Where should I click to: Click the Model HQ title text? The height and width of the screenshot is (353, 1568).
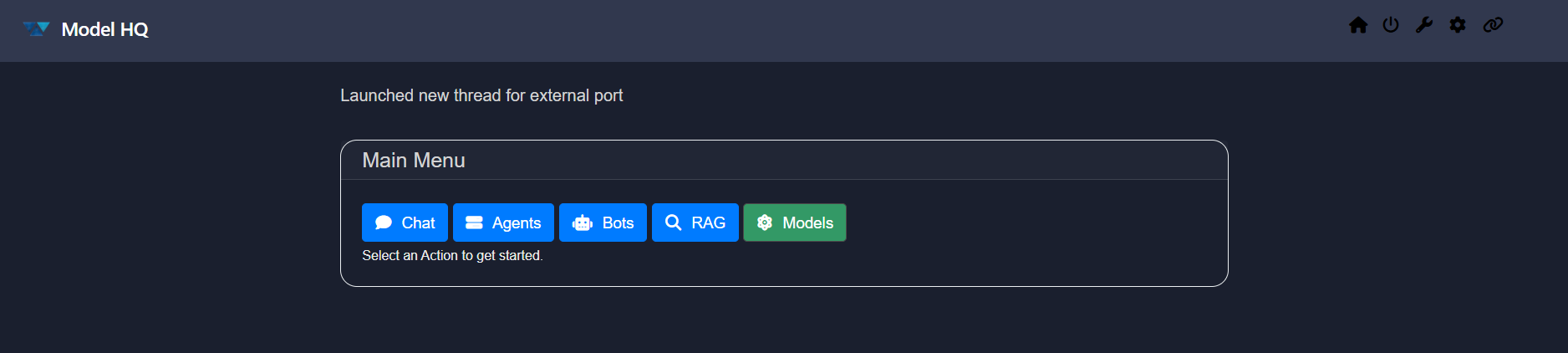click(105, 29)
